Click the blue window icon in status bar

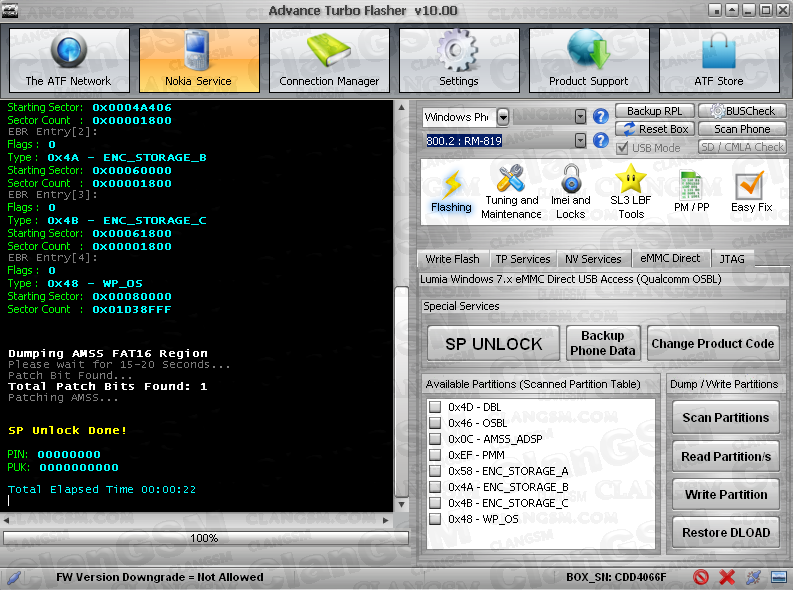tap(779, 577)
